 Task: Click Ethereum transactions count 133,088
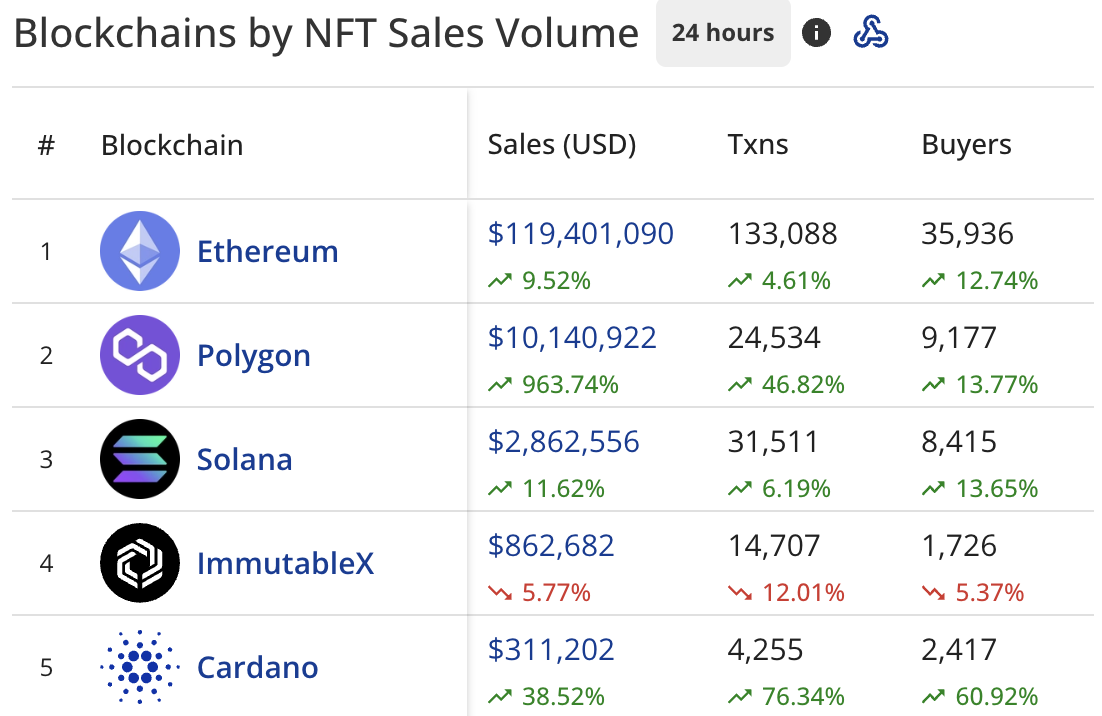coord(782,234)
